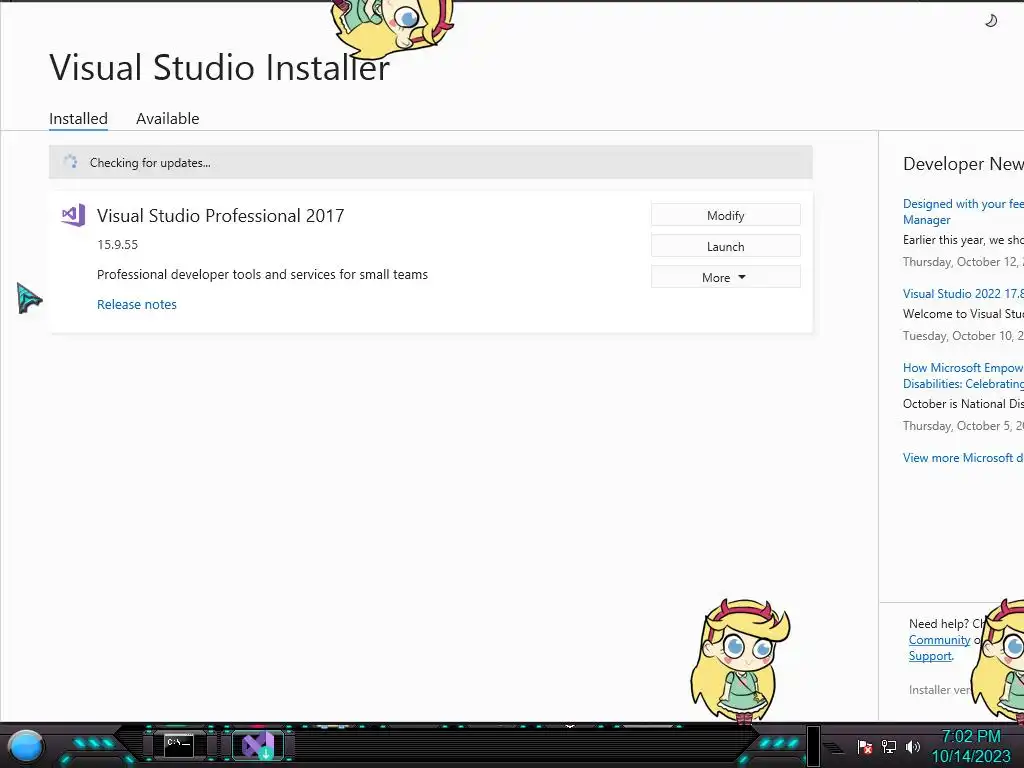
Task: Click the Visual Studio Professional purple logo
Action: tap(73, 216)
